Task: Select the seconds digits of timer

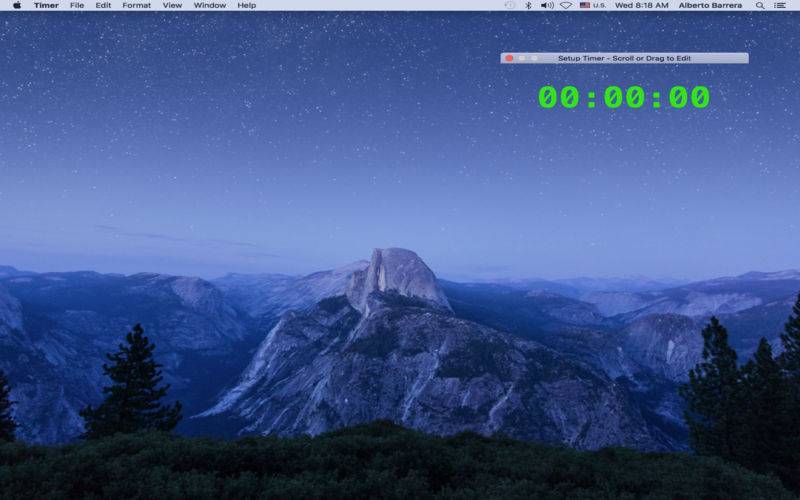Action: 689,97
